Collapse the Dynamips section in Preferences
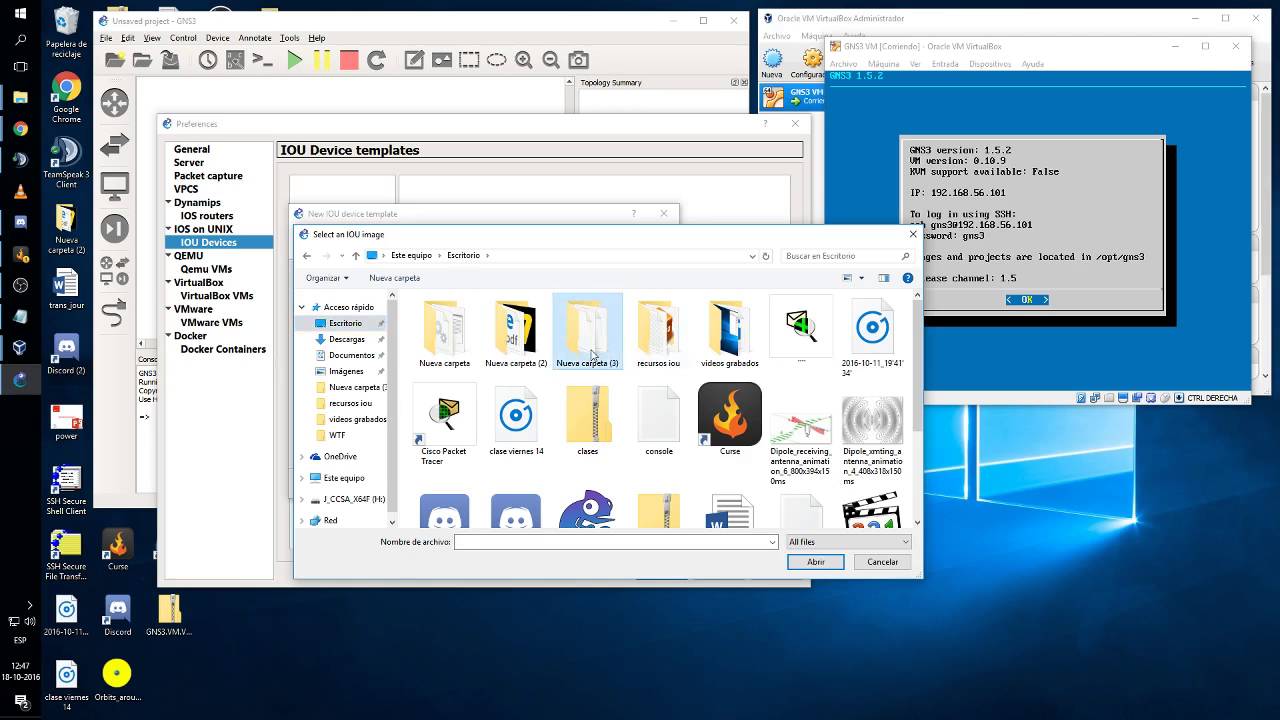 pyautogui.click(x=169, y=202)
